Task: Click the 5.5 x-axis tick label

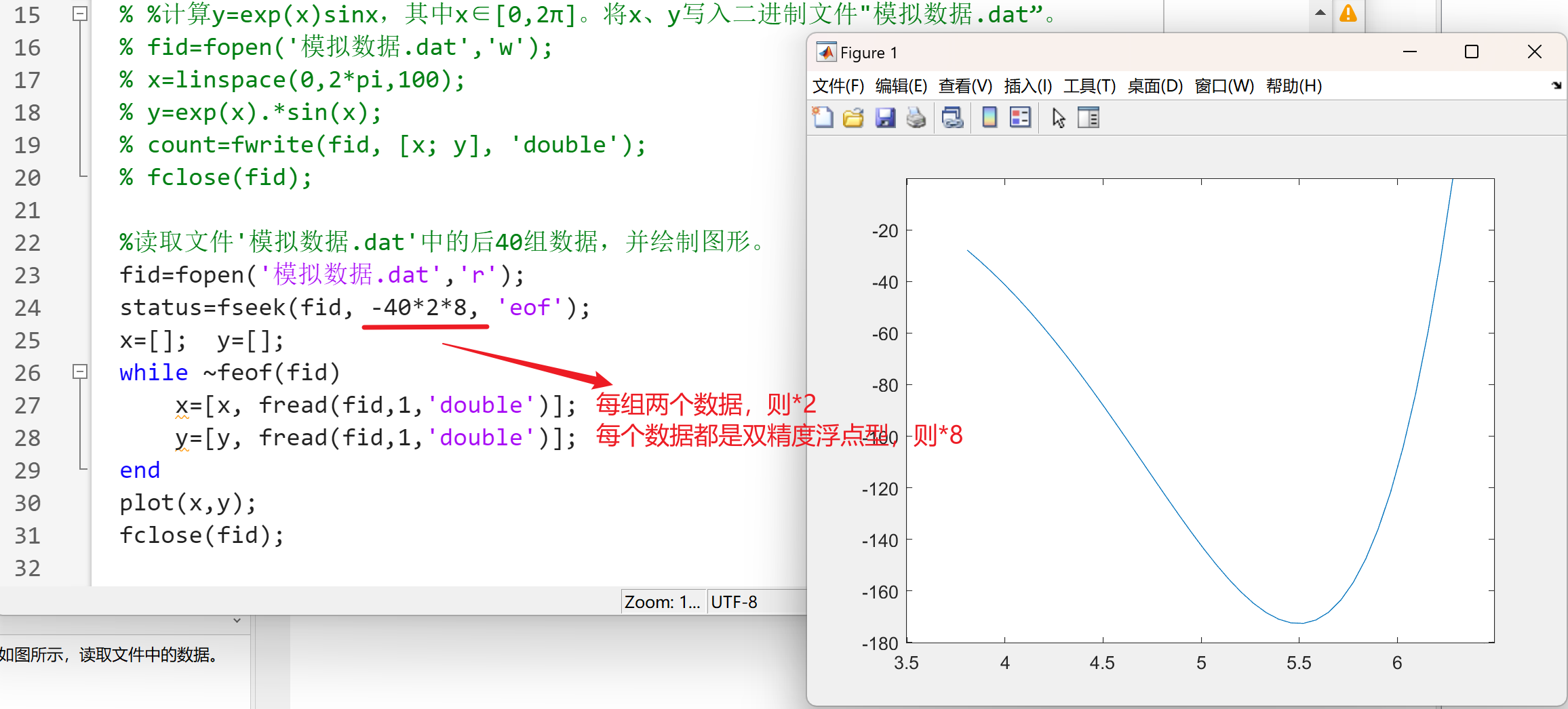Action: [x=1299, y=663]
